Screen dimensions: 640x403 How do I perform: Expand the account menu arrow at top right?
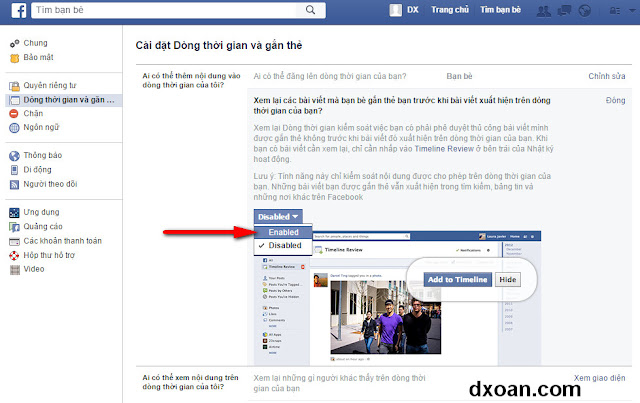(x=633, y=11)
